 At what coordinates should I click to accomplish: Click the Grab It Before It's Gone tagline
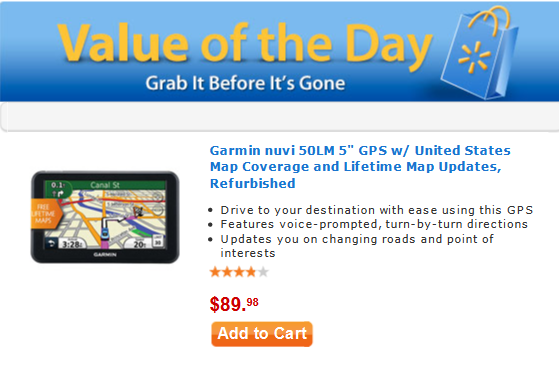tap(245, 83)
